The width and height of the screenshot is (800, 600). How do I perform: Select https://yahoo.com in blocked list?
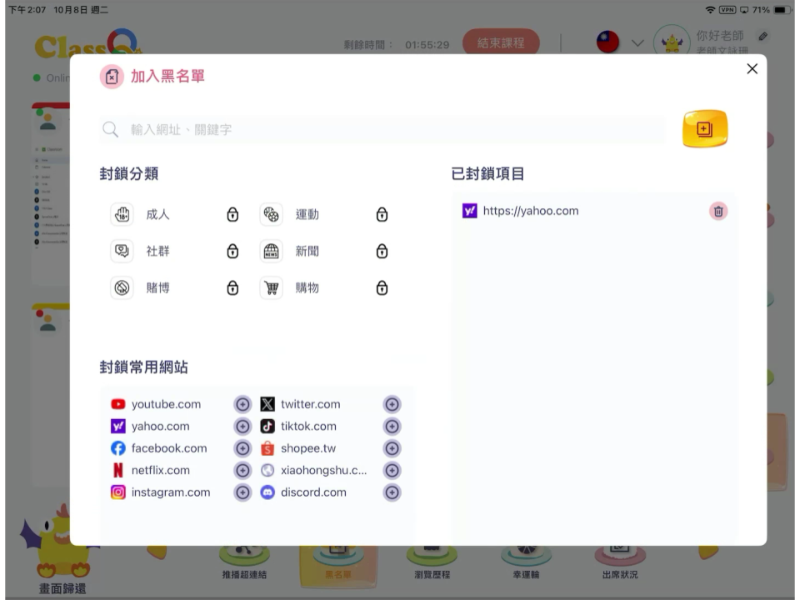pyautogui.click(x=530, y=211)
